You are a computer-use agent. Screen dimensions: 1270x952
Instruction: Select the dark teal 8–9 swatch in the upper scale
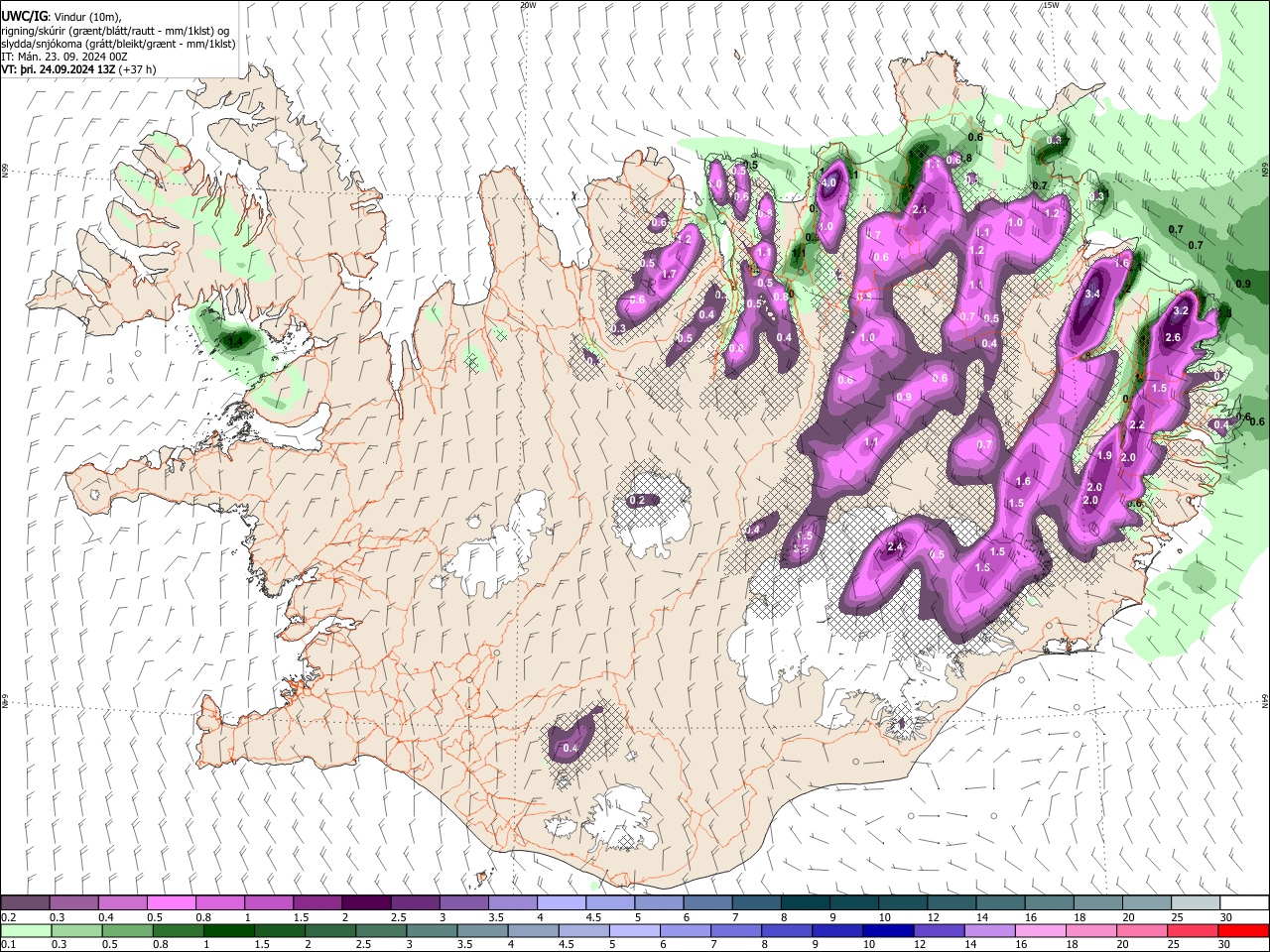pos(805,903)
